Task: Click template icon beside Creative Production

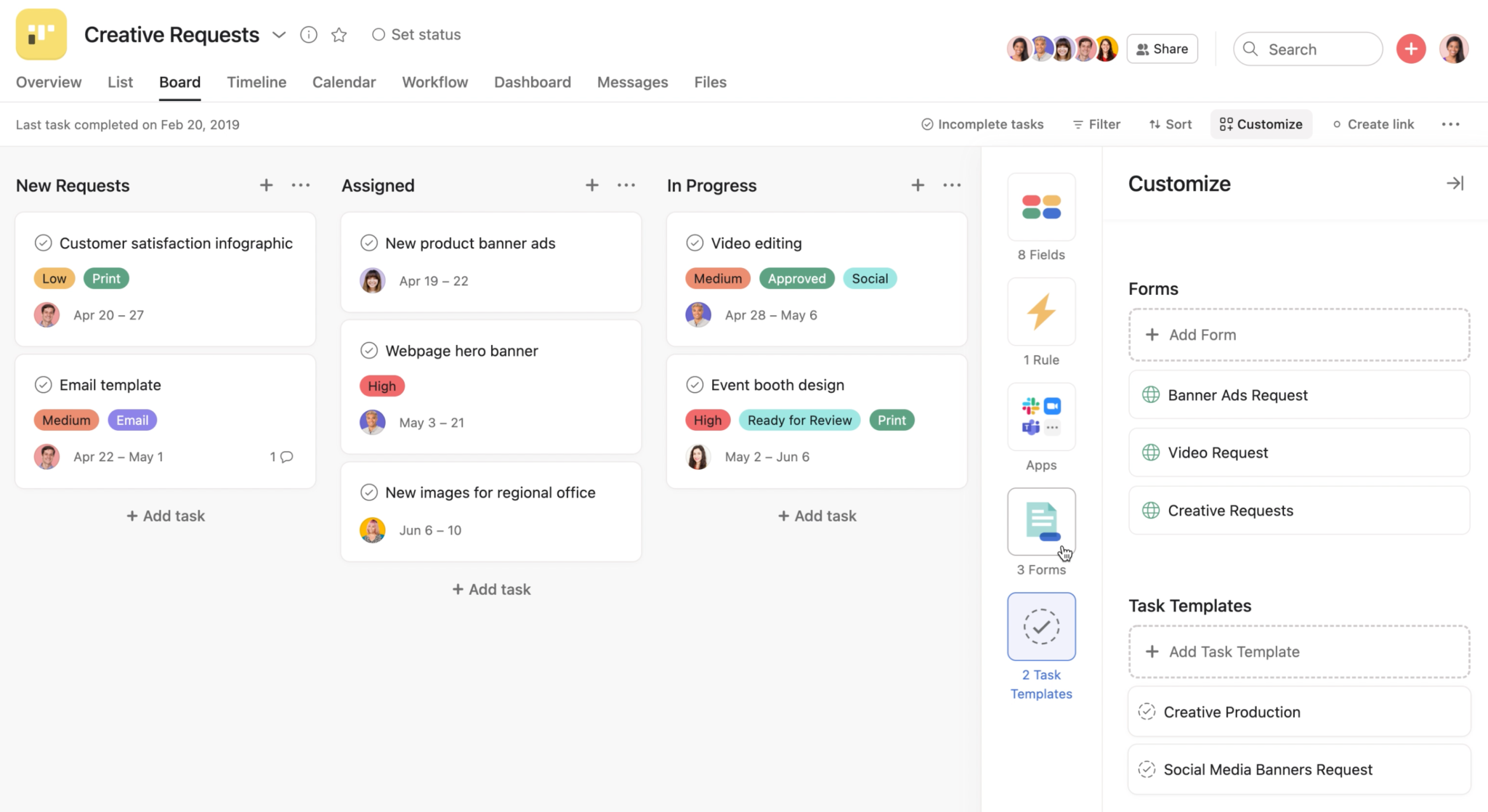Action: coord(1147,712)
